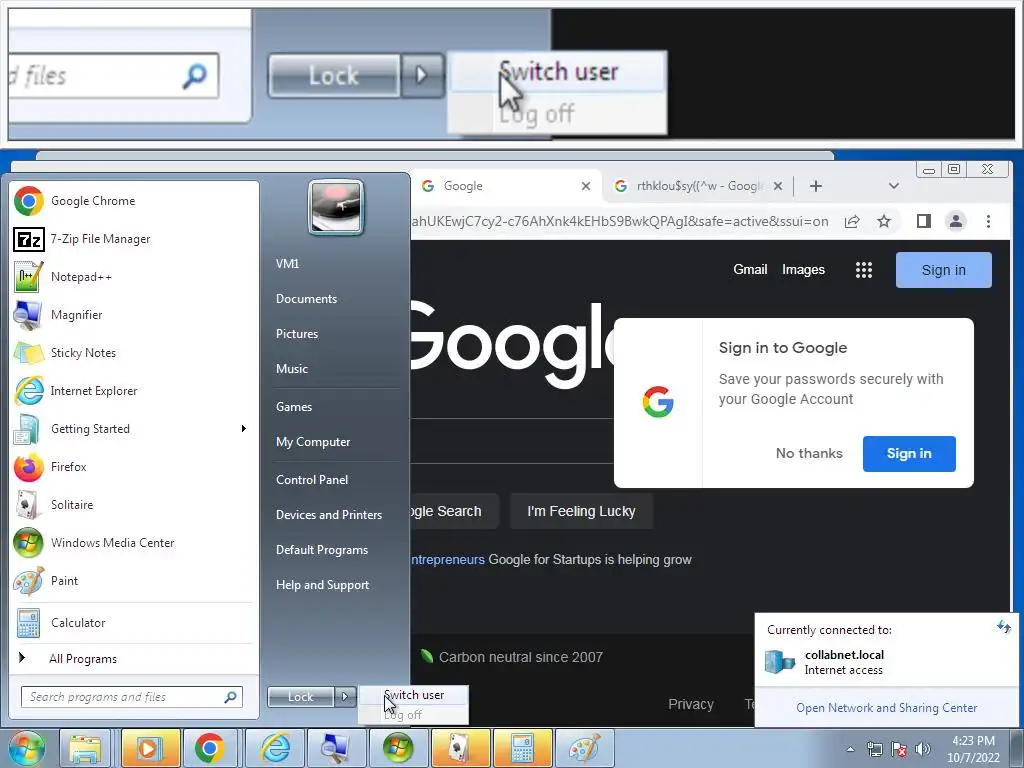
Task: Launch Firefox from Start menu
Action: pos(133,466)
